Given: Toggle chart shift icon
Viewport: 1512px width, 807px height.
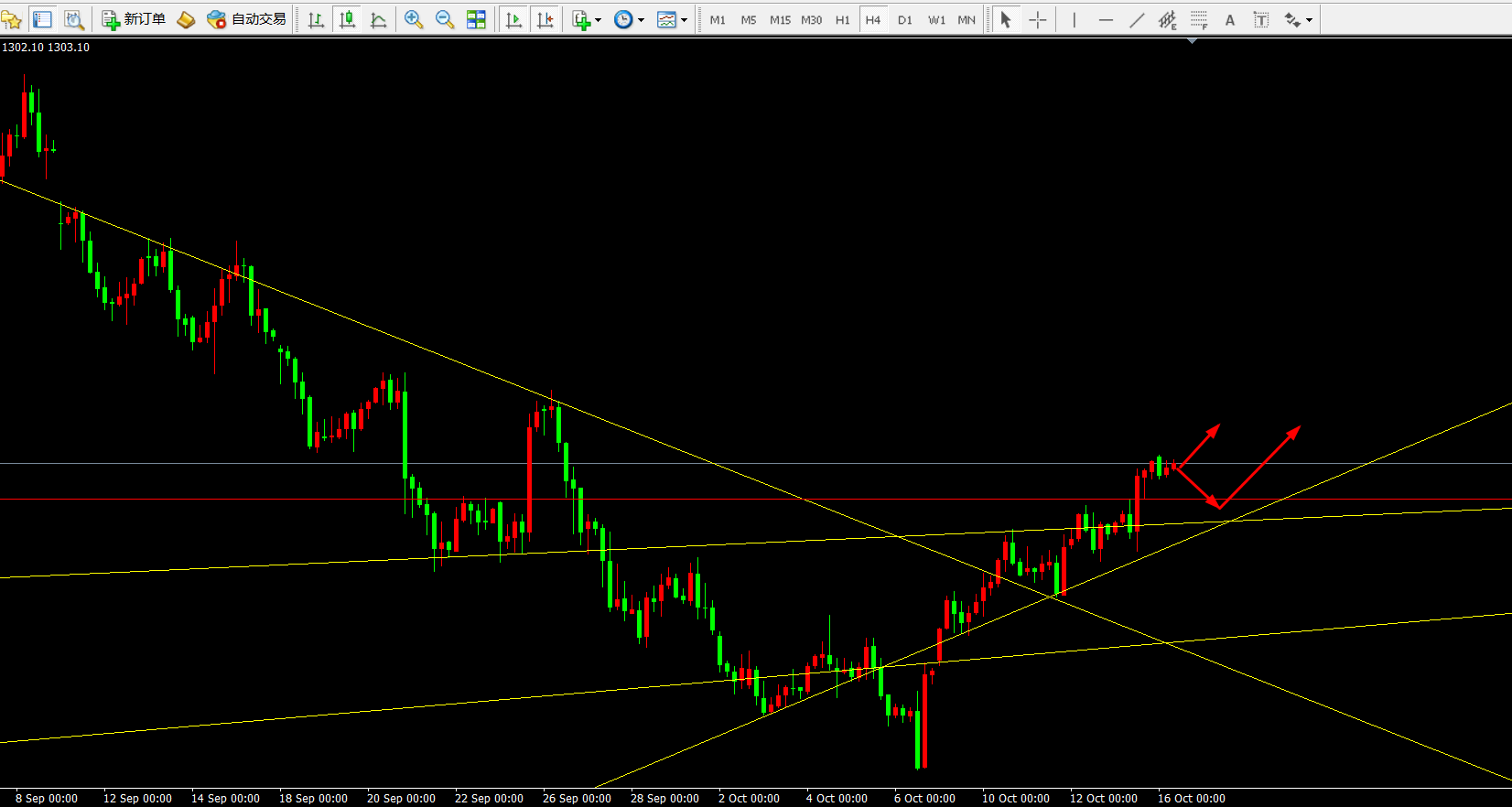Looking at the screenshot, I should (x=545, y=19).
